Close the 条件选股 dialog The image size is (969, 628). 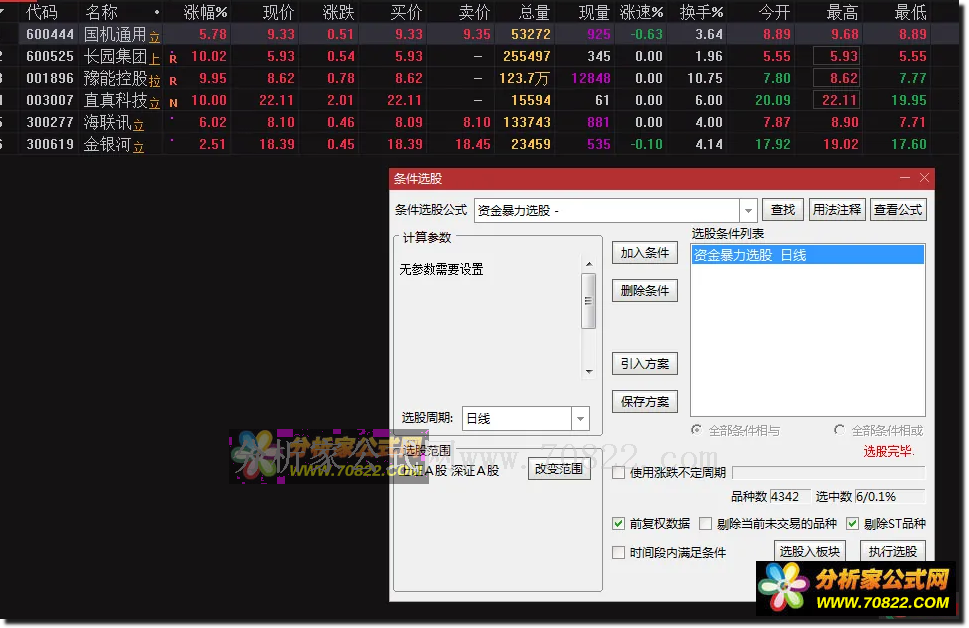924,178
